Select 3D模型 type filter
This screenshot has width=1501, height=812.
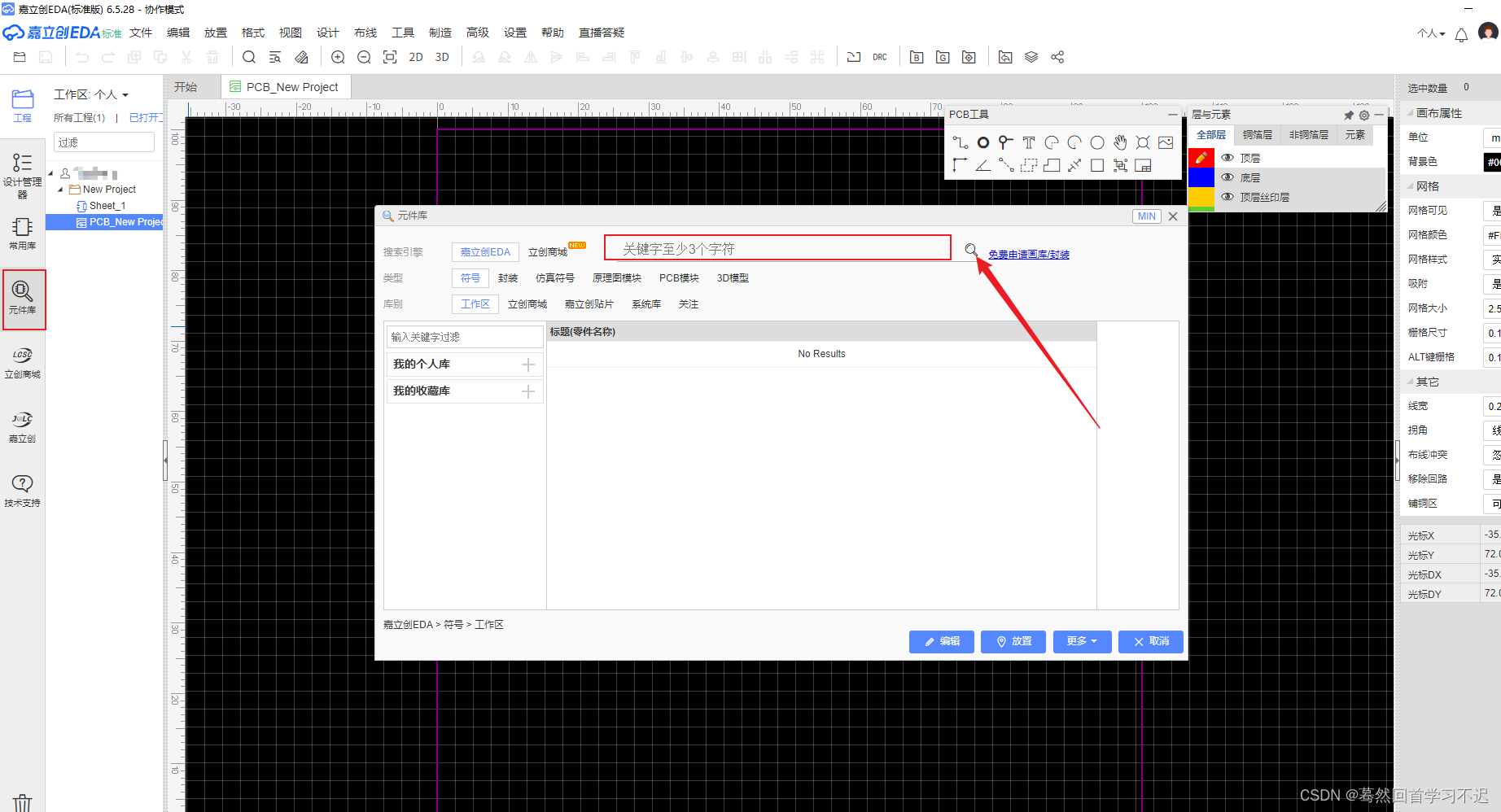pos(733,278)
